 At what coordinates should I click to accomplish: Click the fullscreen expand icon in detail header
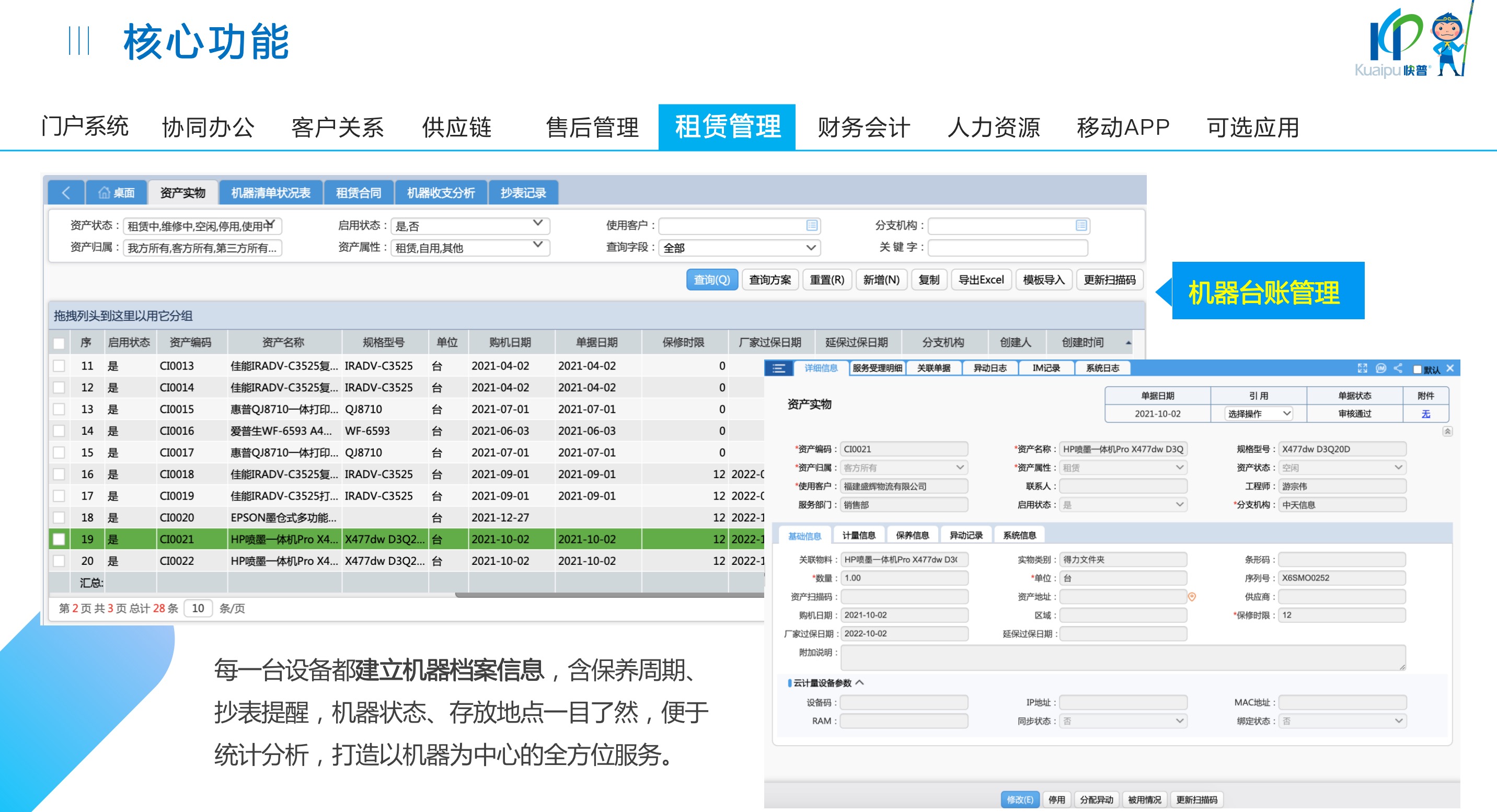tap(1362, 368)
